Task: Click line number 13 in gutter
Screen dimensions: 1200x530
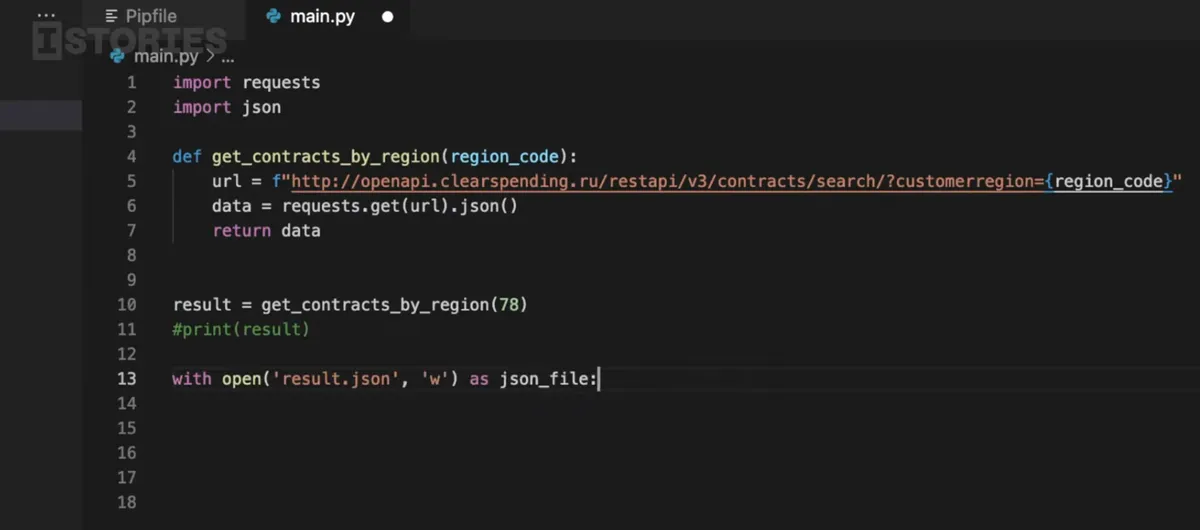Action: (126, 379)
